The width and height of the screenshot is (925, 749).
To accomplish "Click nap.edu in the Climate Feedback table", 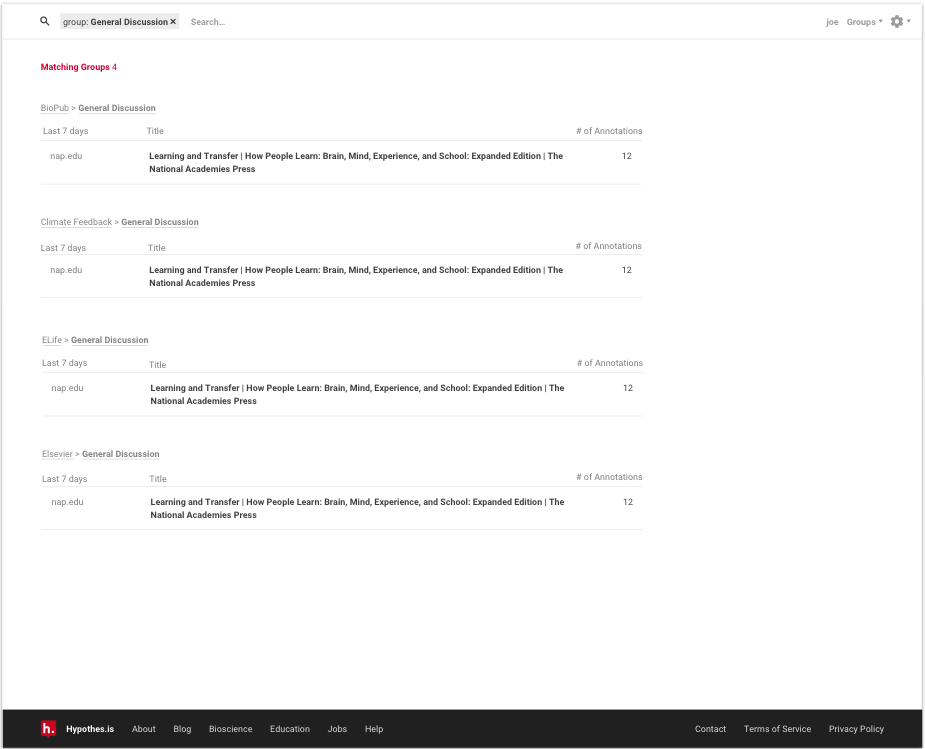I will click(66, 270).
